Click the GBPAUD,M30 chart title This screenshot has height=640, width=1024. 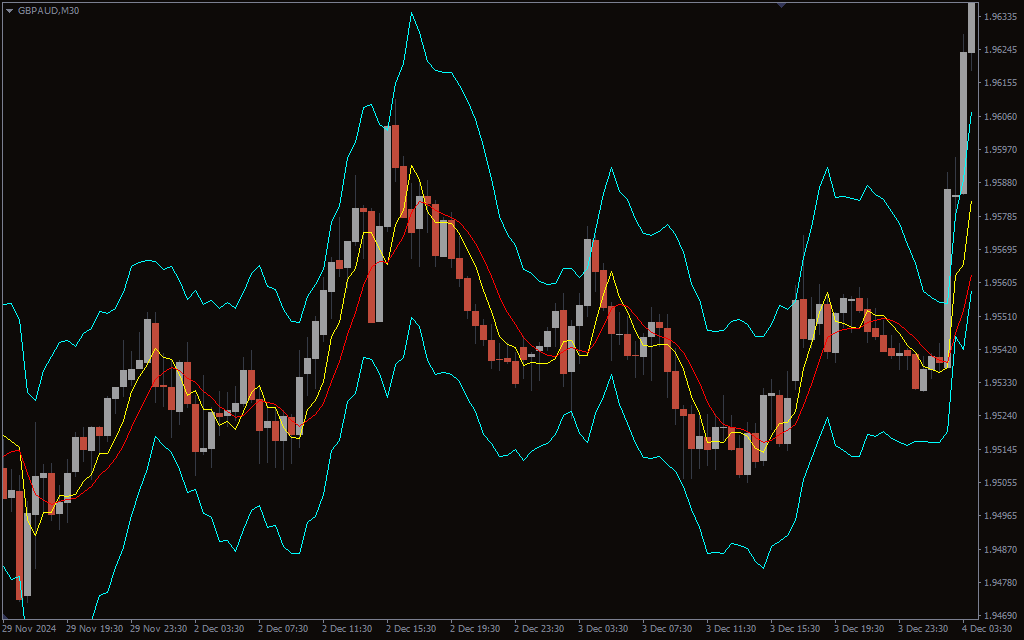(x=50, y=10)
